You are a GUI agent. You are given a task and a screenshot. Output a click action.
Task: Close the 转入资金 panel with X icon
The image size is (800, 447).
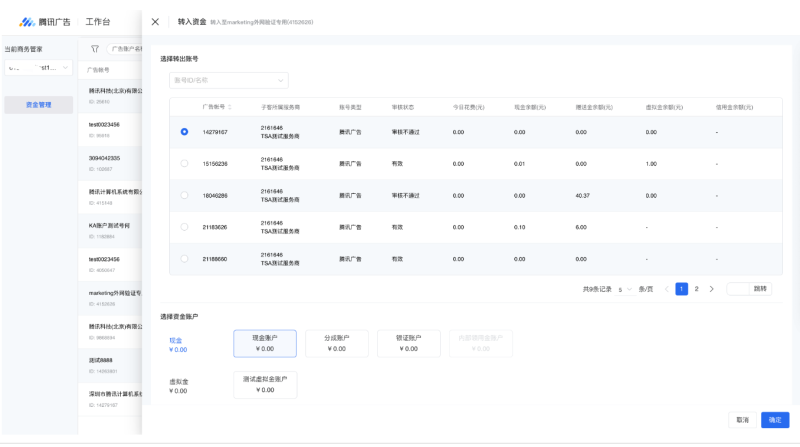[x=155, y=21]
